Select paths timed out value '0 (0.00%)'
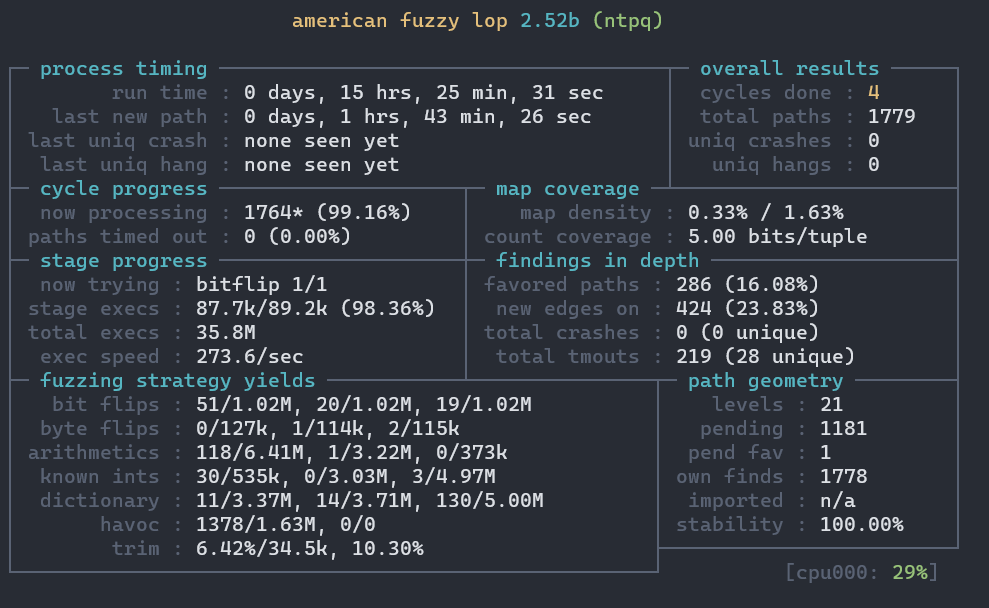989x608 pixels. (298, 237)
